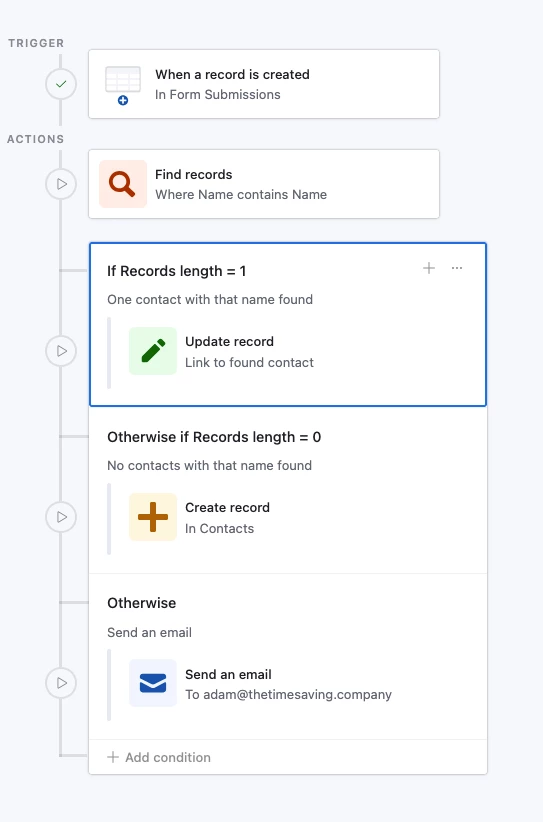Screen dimensions: 543x822
Task: Run the Send an email step play button
Action: 61,683
